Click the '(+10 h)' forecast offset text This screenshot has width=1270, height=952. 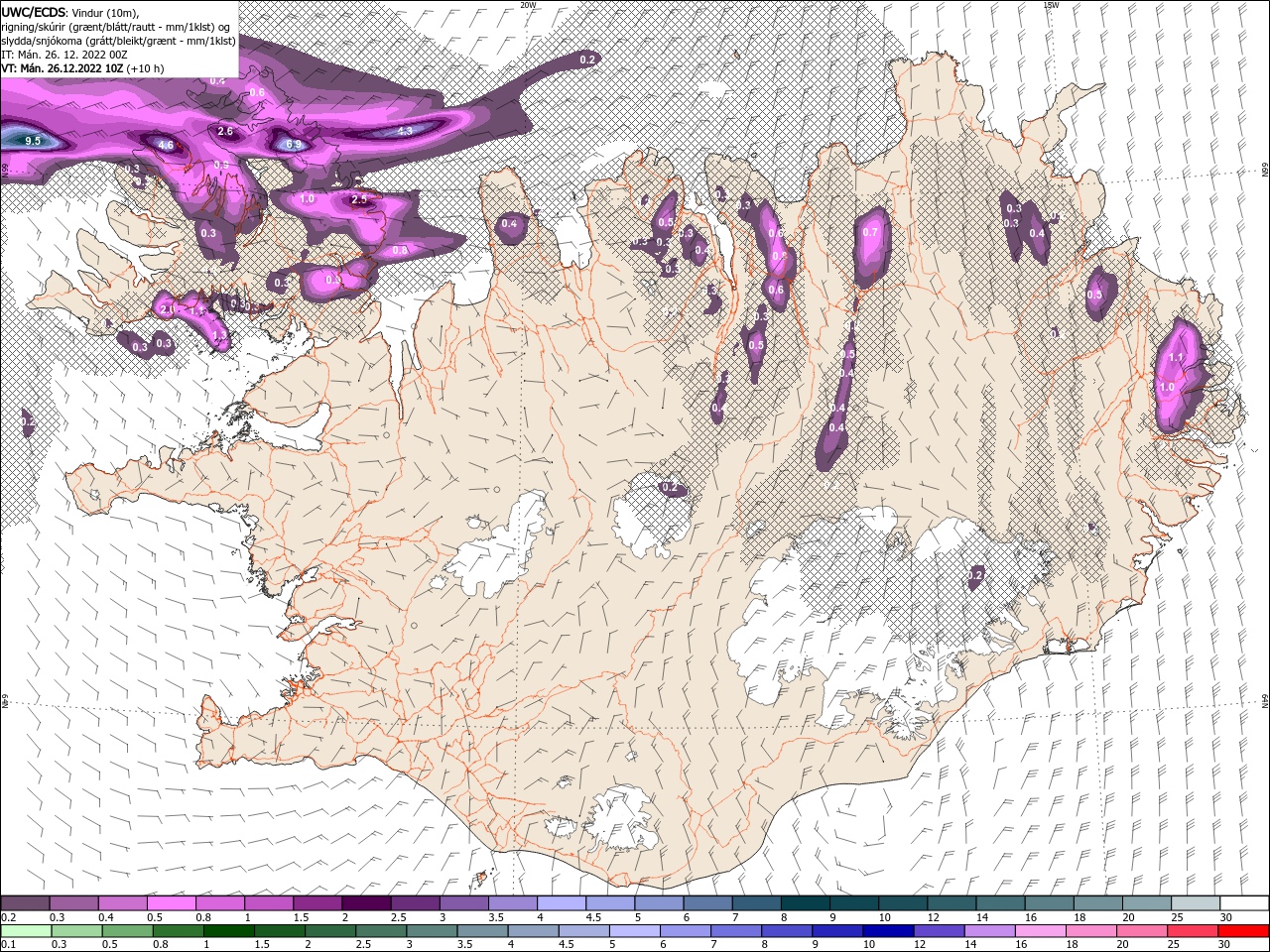(x=145, y=68)
